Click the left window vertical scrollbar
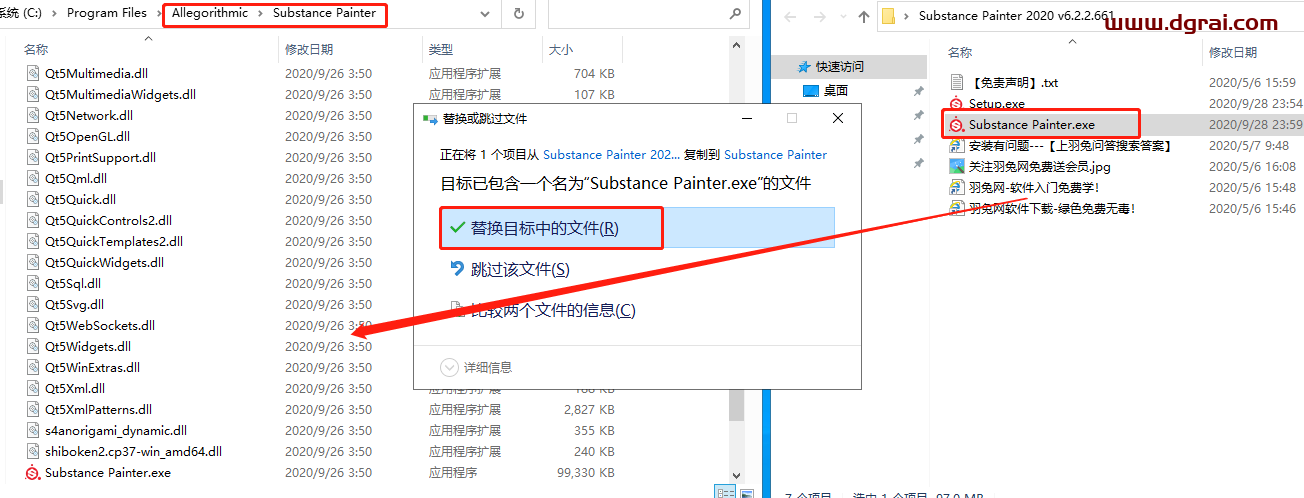 (x=737, y=404)
